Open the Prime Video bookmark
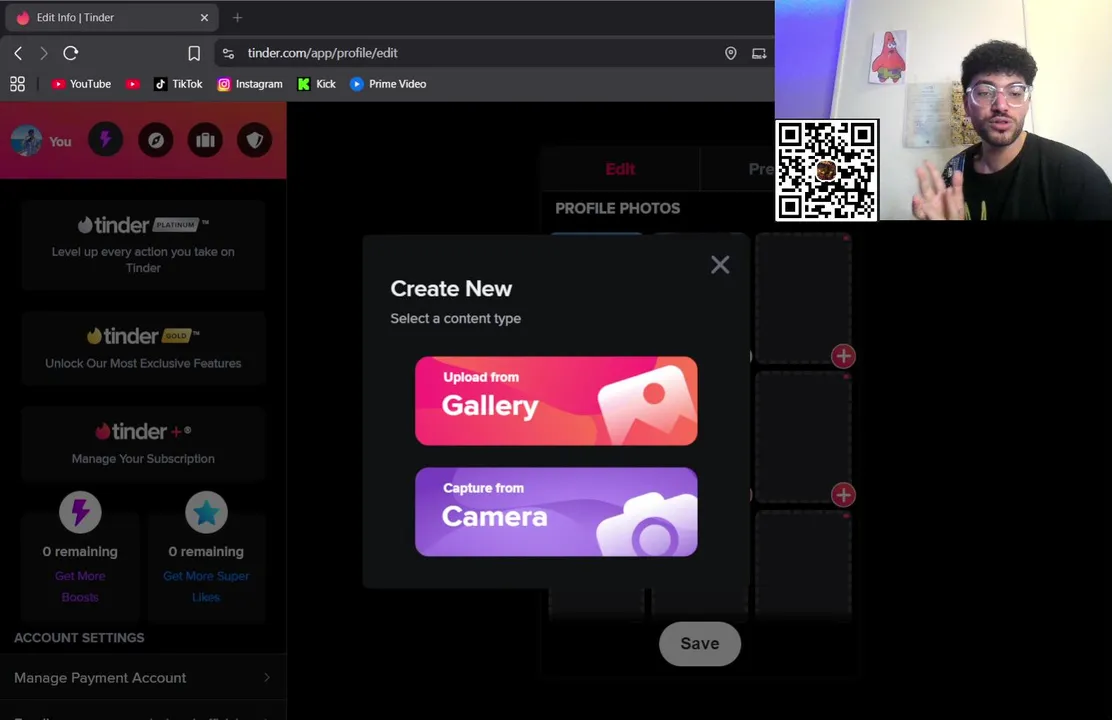Image resolution: width=1112 pixels, height=720 pixels. coord(388,84)
